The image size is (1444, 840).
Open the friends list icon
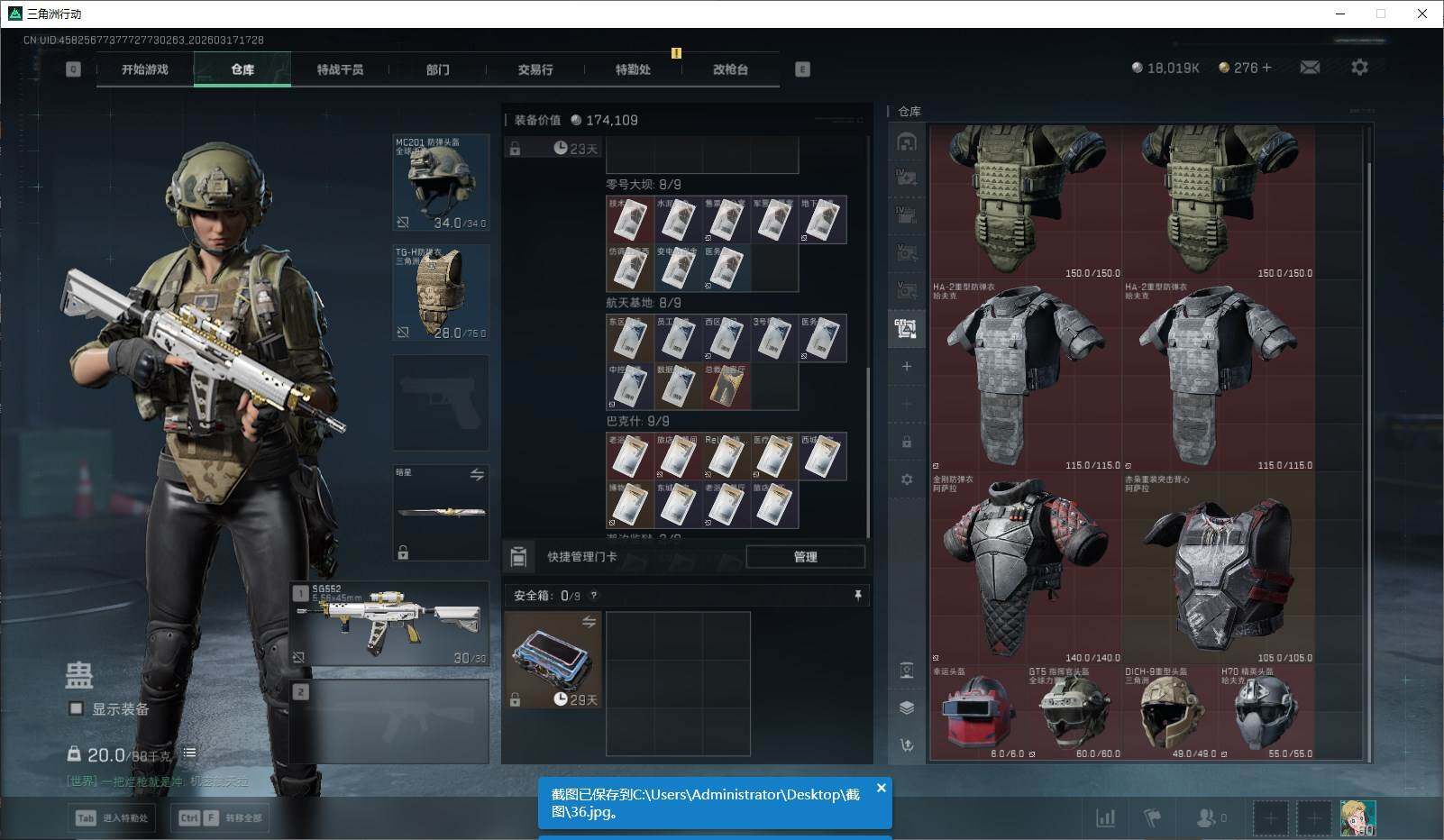1205,817
